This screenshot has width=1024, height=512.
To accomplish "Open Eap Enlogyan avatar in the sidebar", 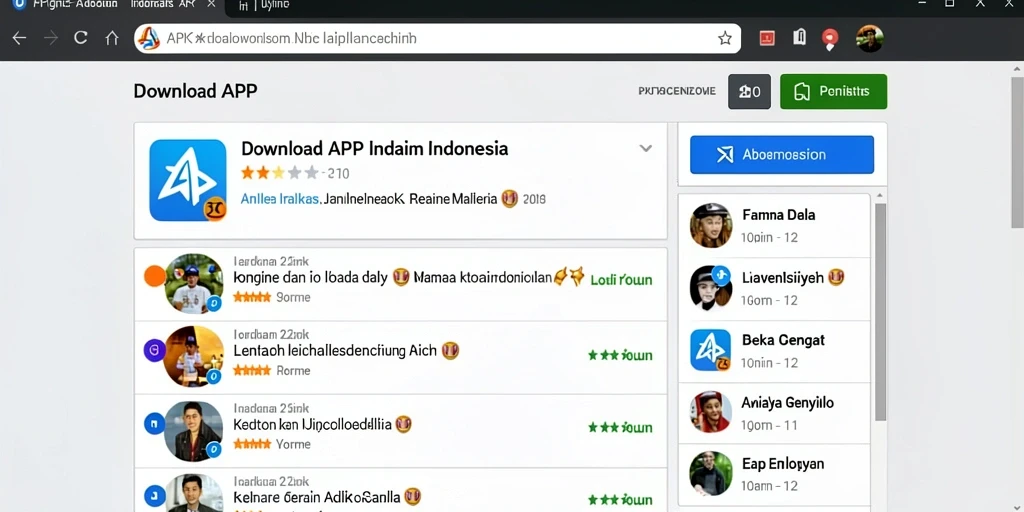I will (711, 473).
